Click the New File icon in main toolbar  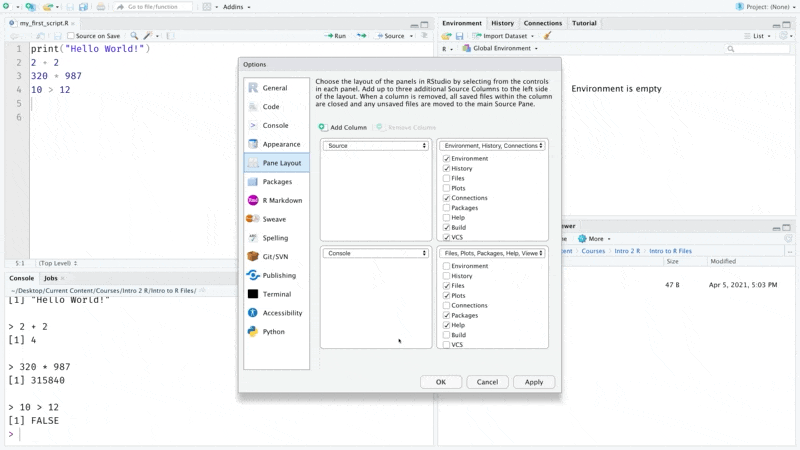(6, 7)
